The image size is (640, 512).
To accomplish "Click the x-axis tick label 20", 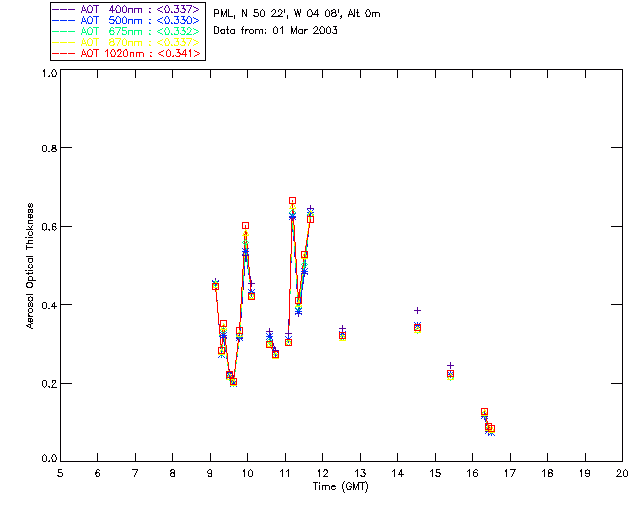I will click(x=622, y=473).
